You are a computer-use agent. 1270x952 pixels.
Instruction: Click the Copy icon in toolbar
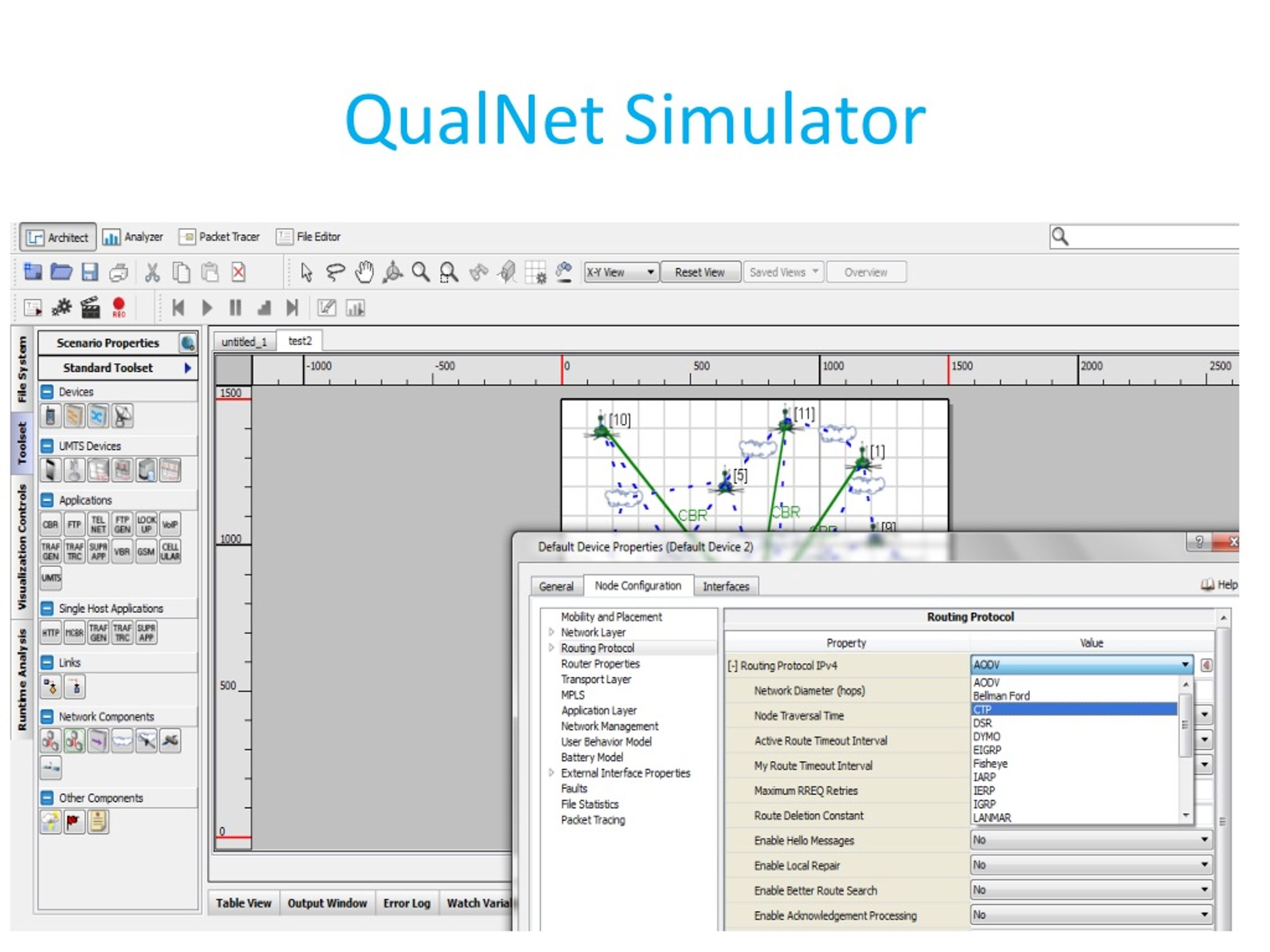pos(182,273)
